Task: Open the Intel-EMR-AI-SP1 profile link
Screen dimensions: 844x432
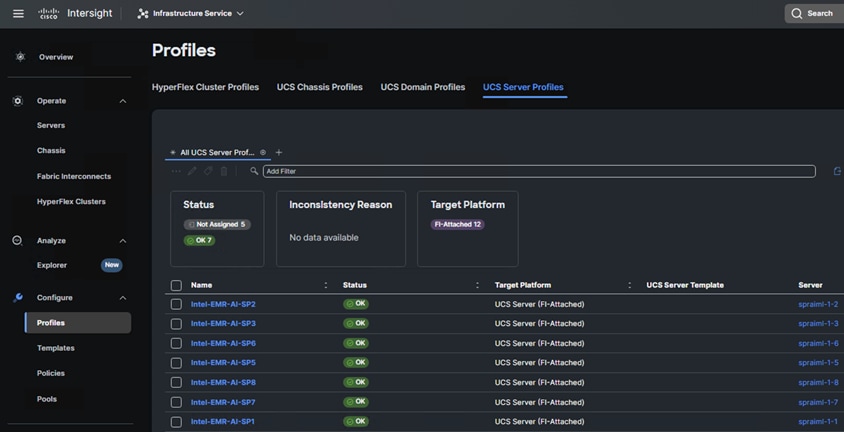Action: [x=223, y=422]
